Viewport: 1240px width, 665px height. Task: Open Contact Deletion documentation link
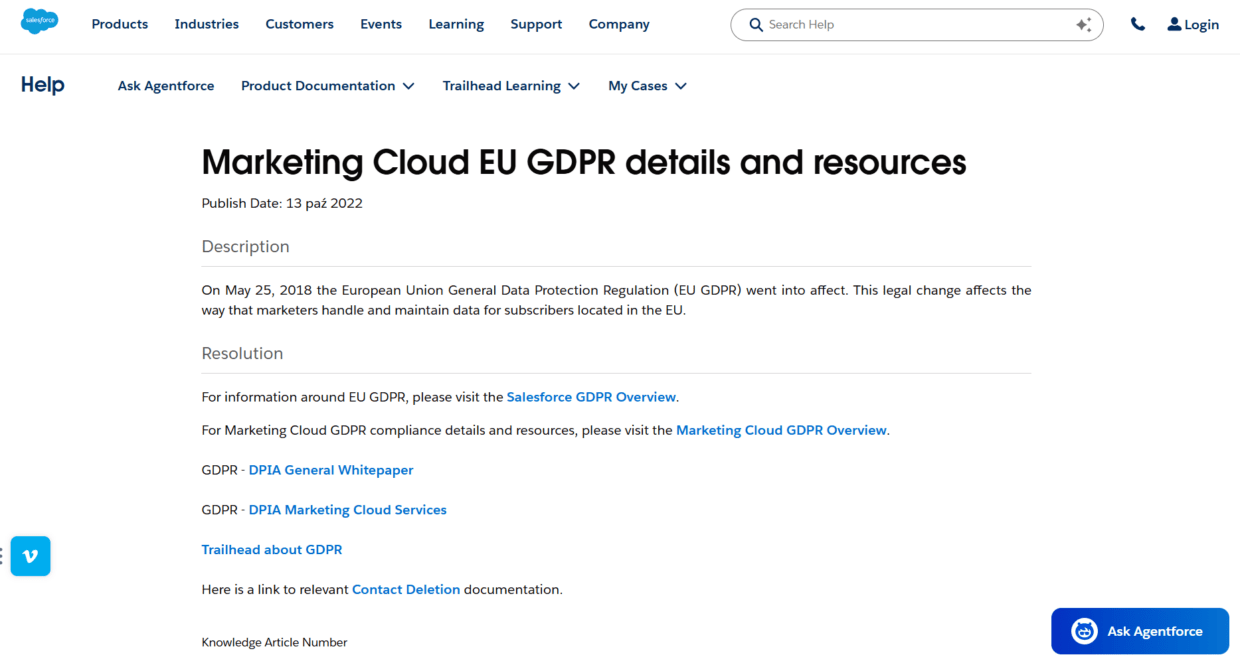click(406, 590)
